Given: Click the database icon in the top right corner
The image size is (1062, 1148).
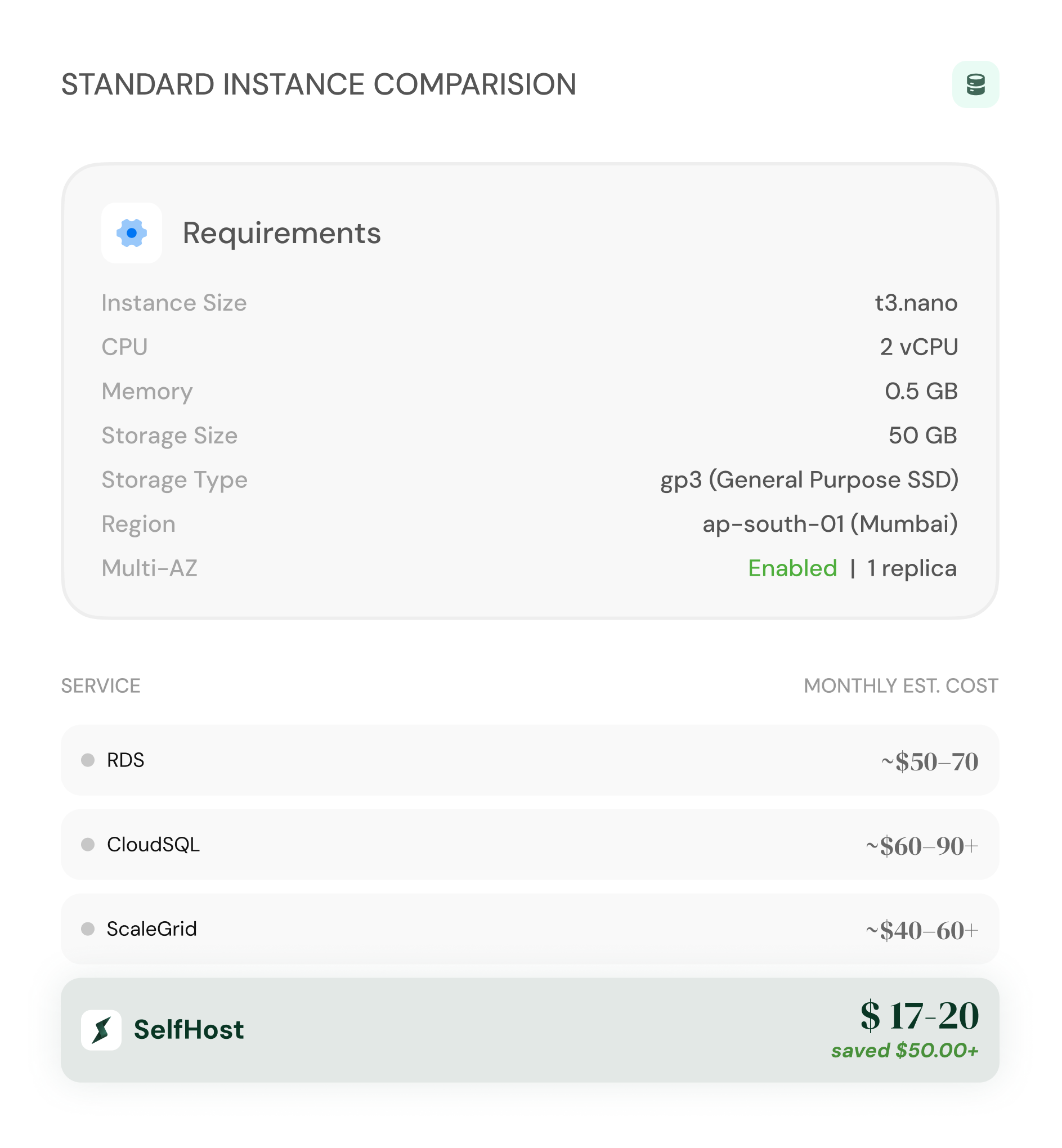Looking at the screenshot, I should 977,84.
